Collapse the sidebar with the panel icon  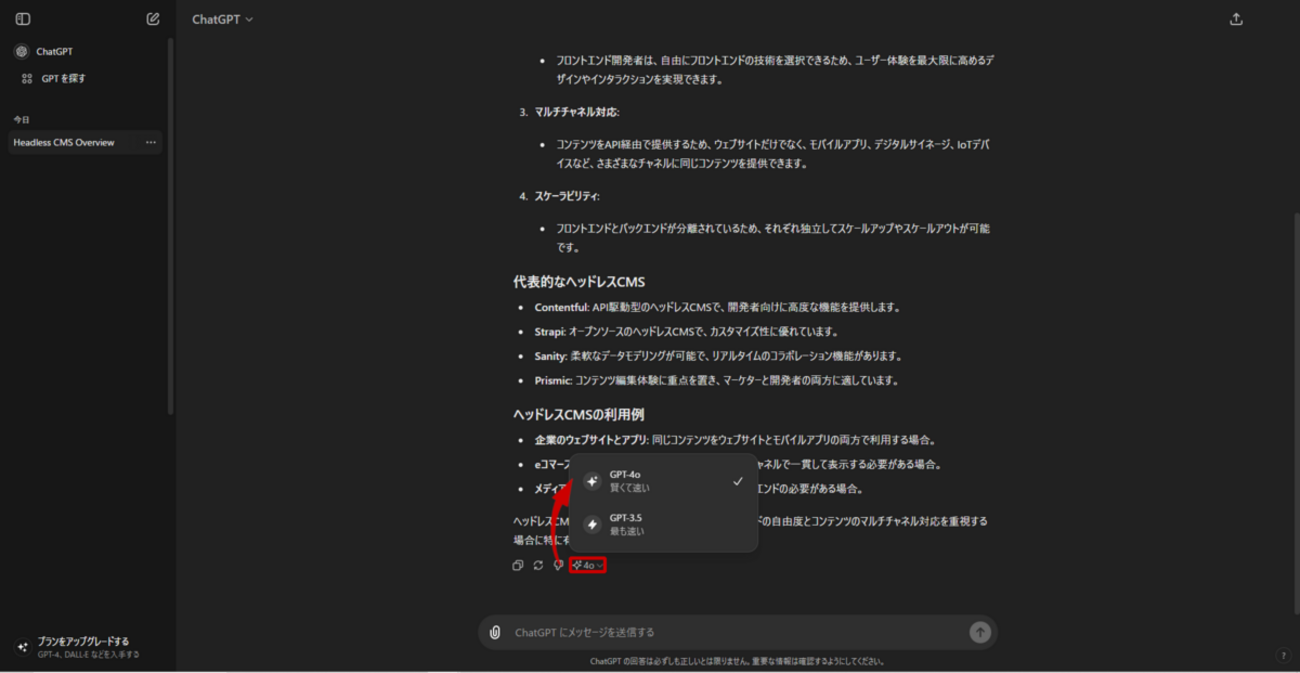tap(23, 19)
